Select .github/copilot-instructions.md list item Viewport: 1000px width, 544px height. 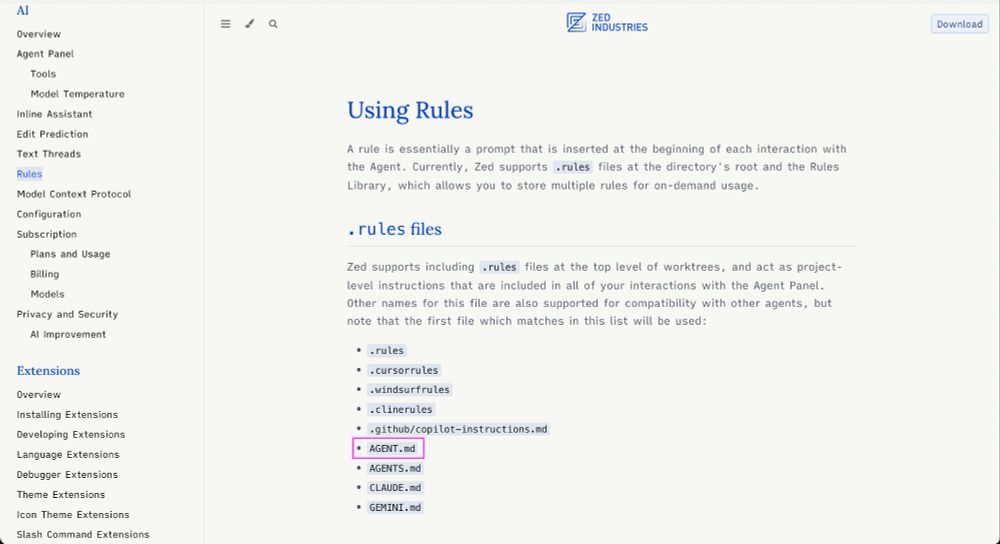click(x=458, y=429)
